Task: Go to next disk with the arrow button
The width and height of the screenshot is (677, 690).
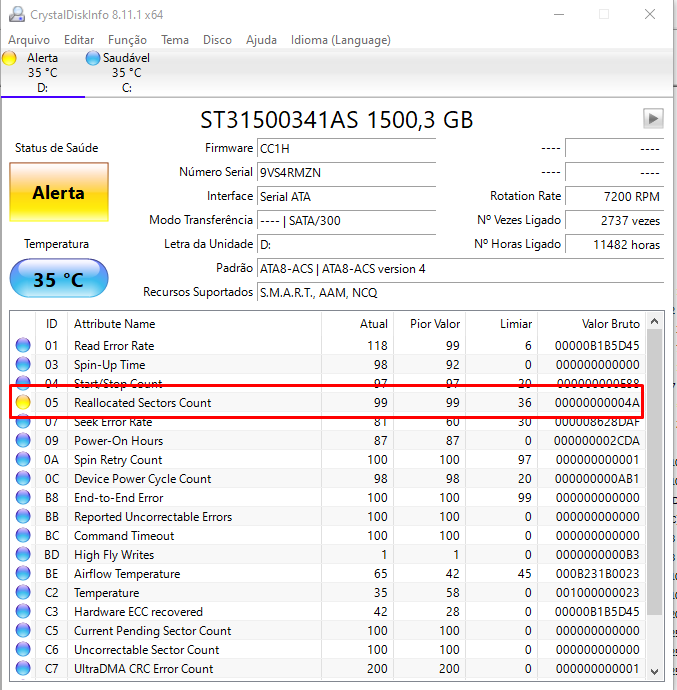Action: click(x=653, y=118)
